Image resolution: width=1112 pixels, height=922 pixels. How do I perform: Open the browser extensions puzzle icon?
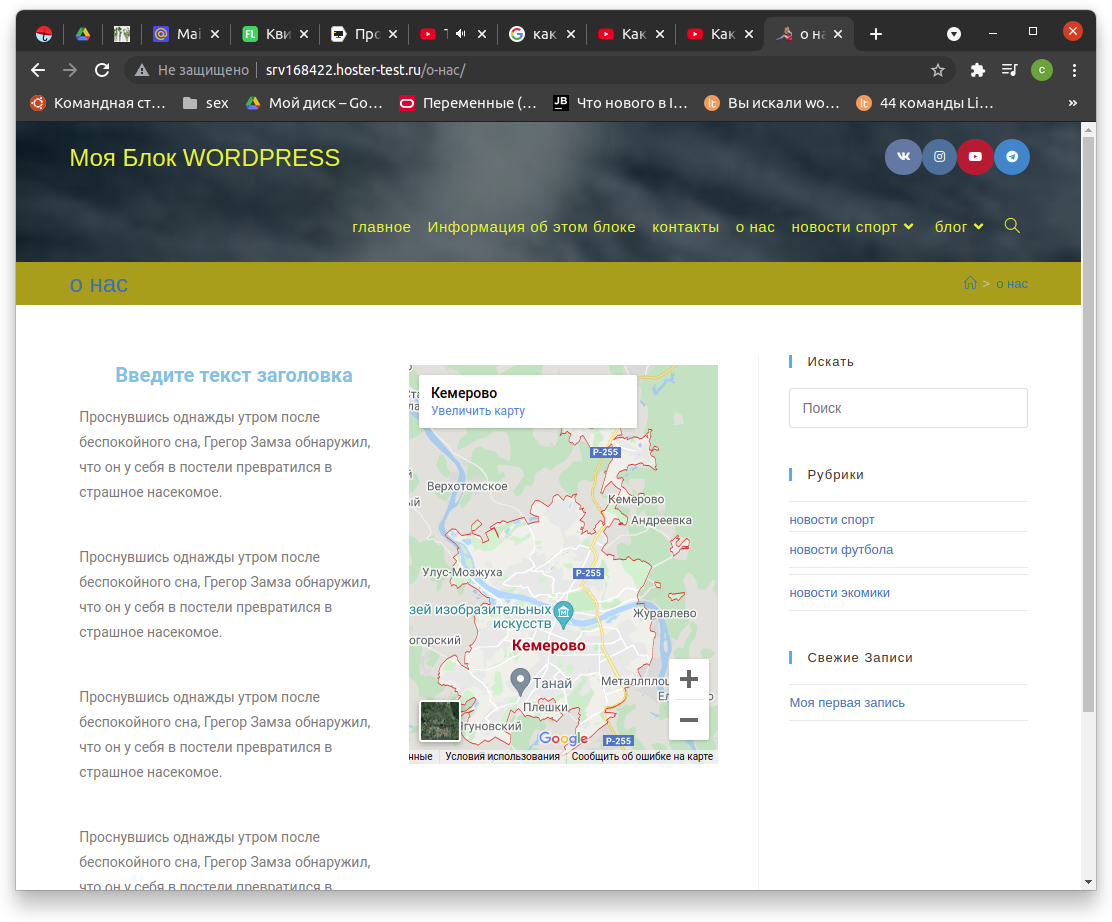(x=977, y=70)
